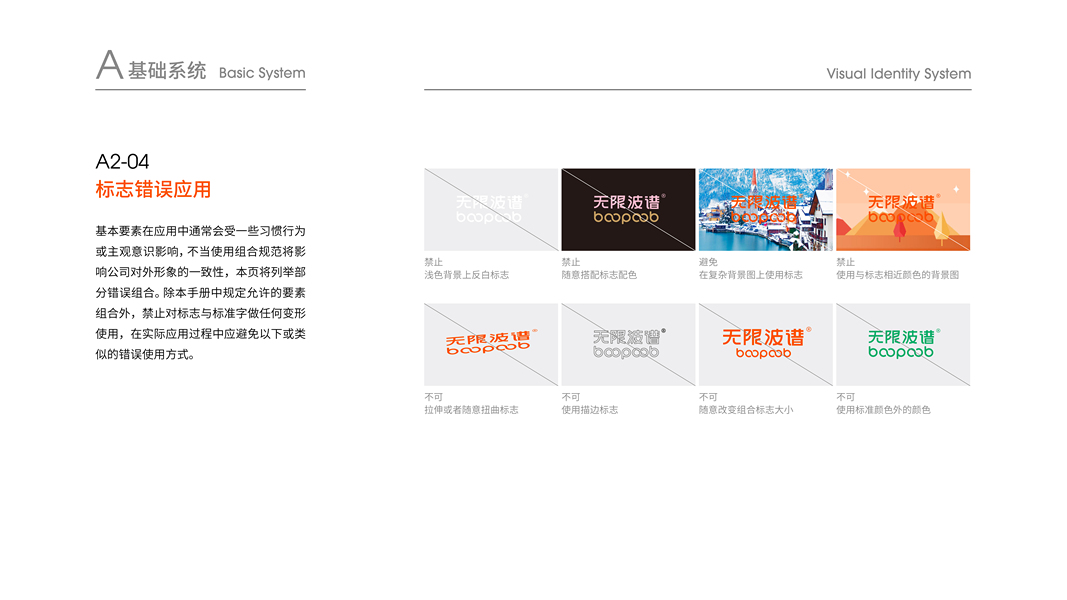Click paragraph line starting '或主观意识影响'
Viewport: 1067px width, 600px height.
tap(201, 252)
